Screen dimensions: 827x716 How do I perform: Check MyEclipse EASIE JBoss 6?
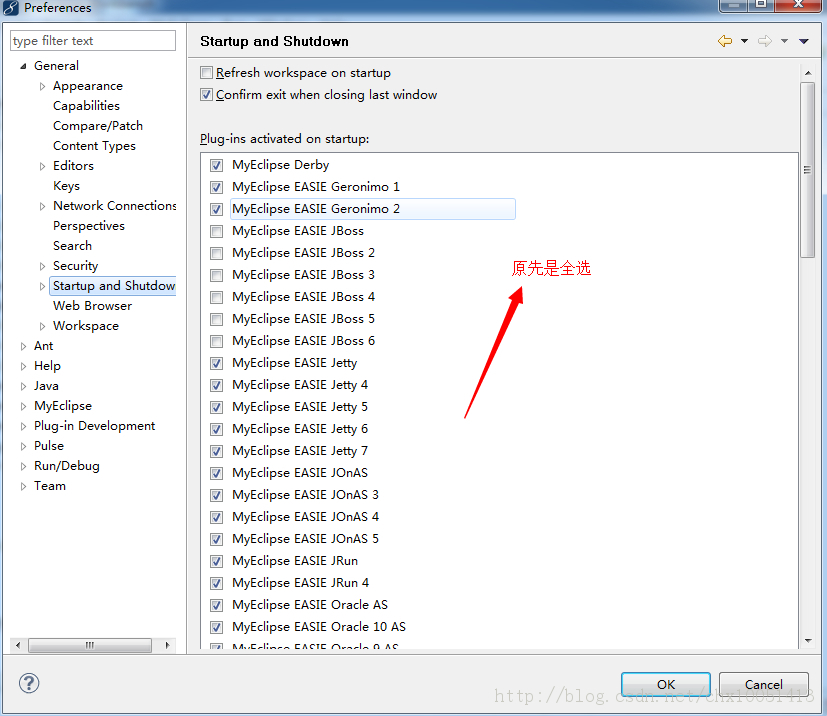(x=216, y=341)
